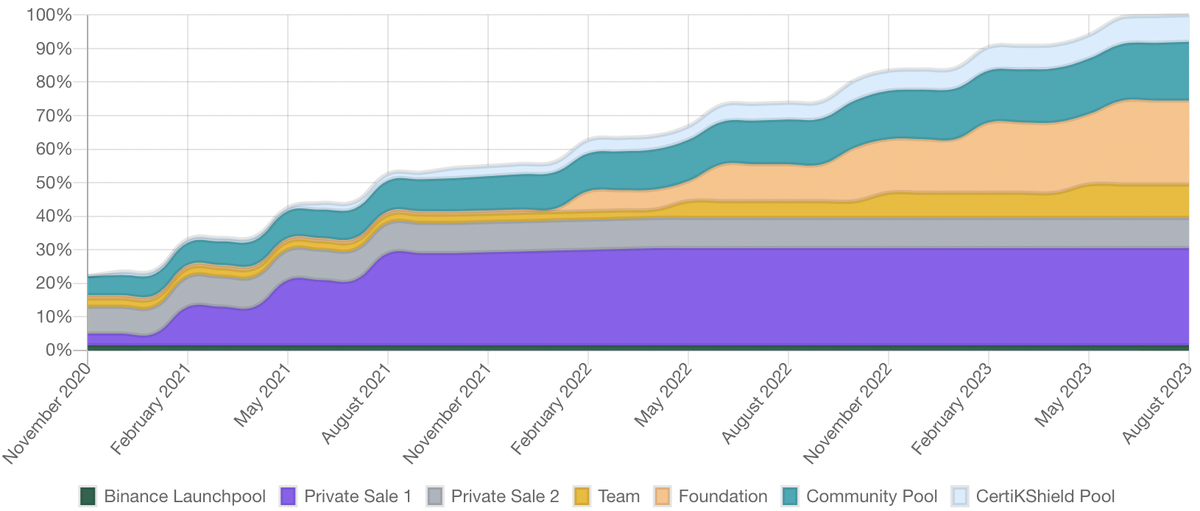Click the Binance Launchpool green legend swatch
This screenshot has width=1200, height=511.
pos(88,496)
